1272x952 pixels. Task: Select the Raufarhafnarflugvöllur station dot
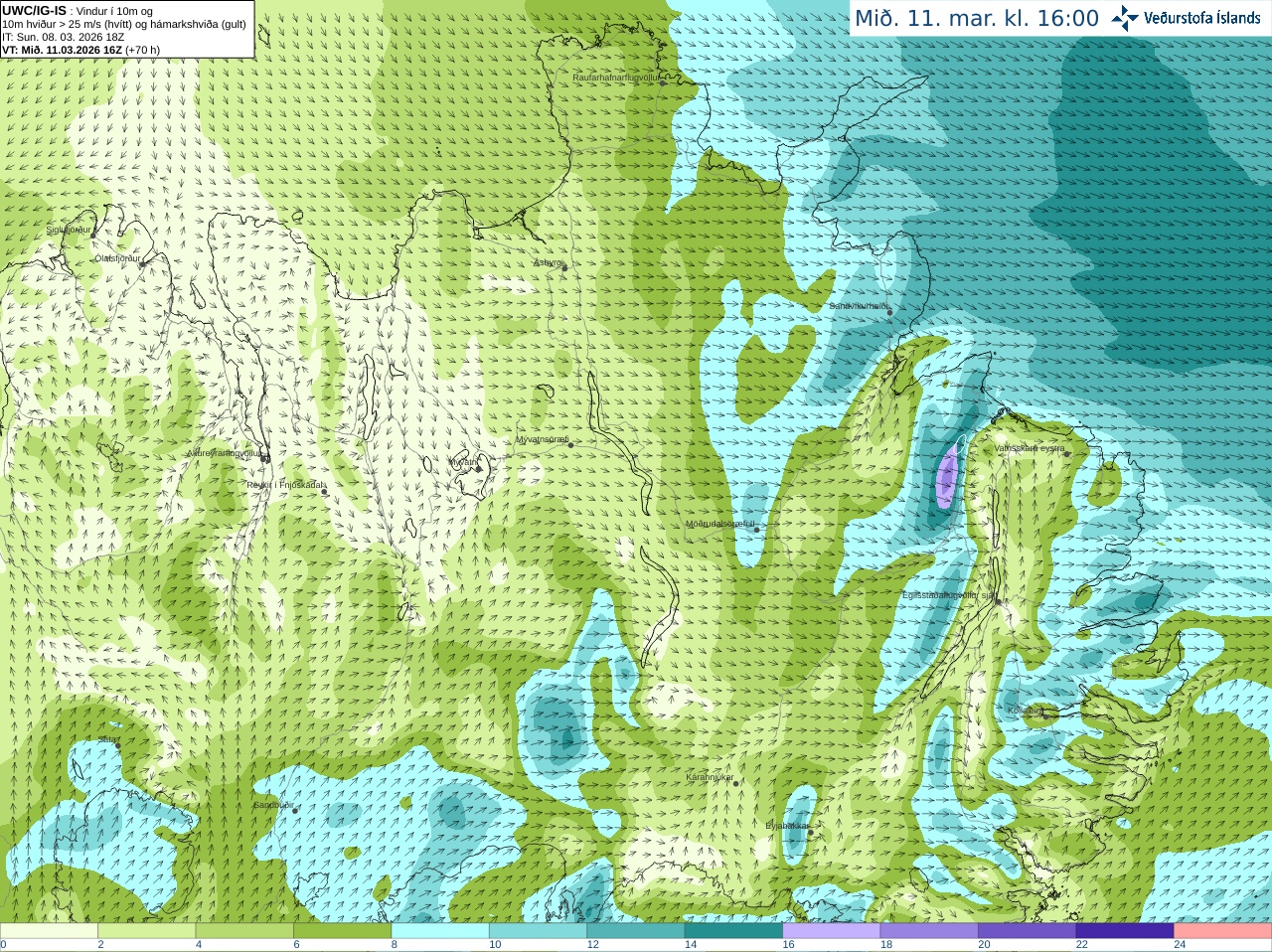tap(663, 82)
